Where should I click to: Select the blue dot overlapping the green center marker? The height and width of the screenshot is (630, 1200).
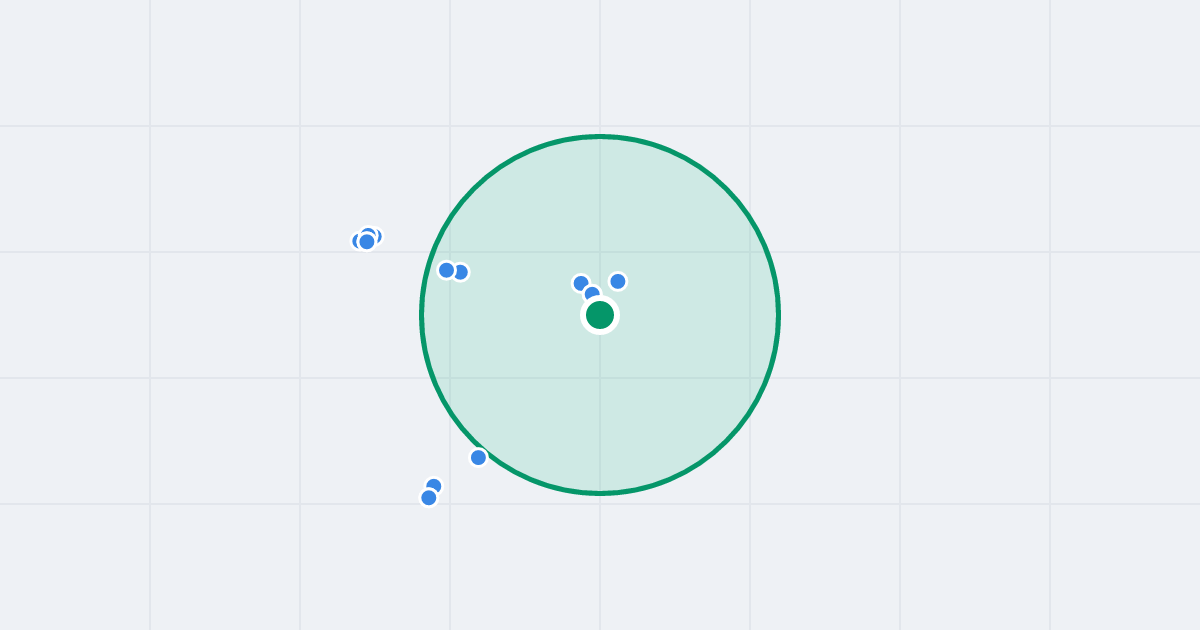point(592,294)
